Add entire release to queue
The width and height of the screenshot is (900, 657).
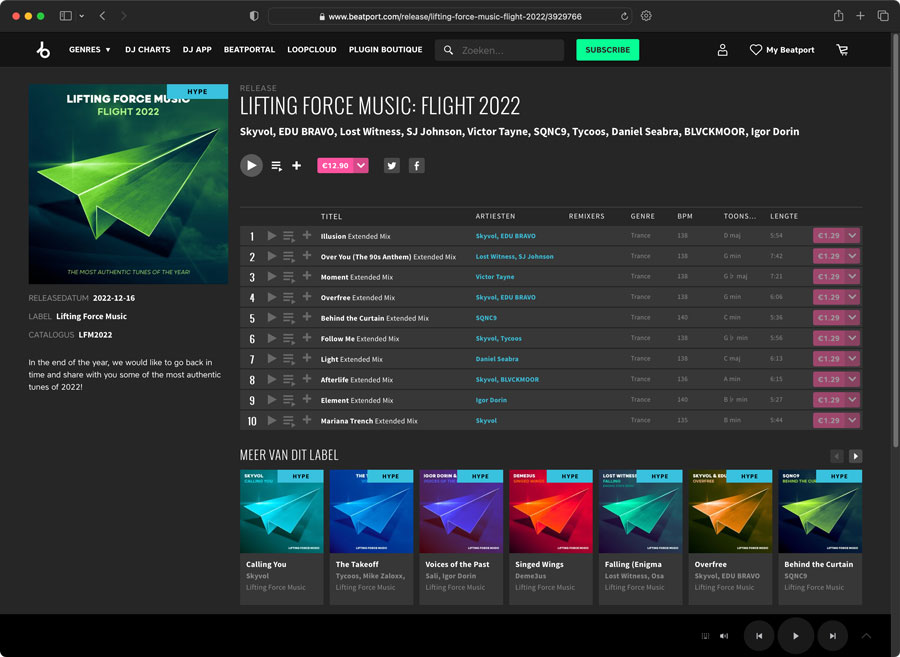pyautogui.click(x=277, y=166)
